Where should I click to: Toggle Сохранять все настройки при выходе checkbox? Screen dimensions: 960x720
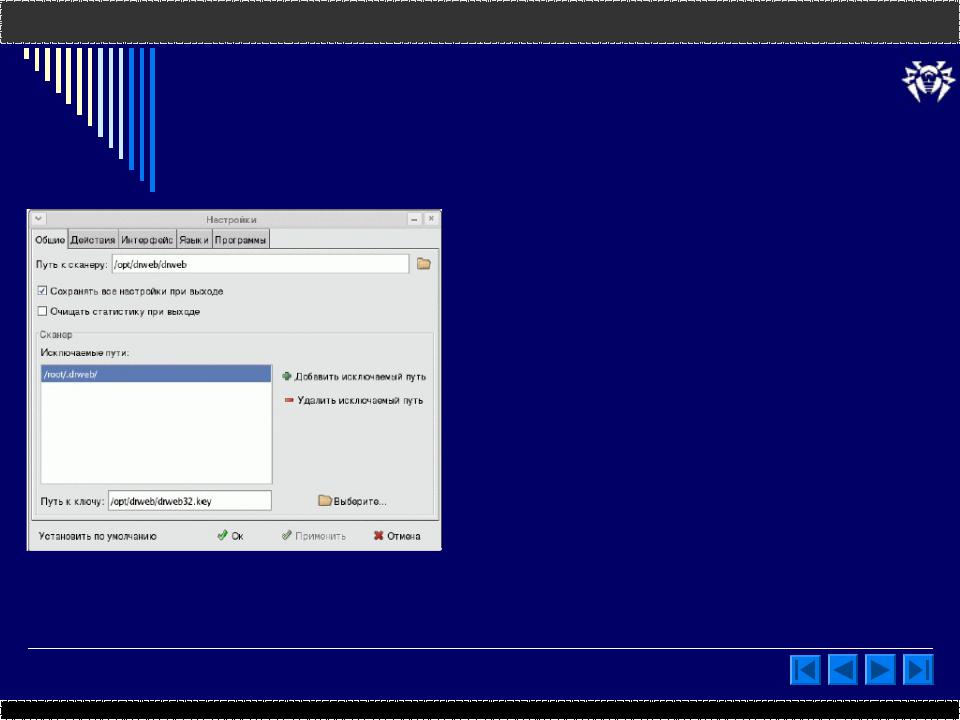pyautogui.click(x=42, y=291)
